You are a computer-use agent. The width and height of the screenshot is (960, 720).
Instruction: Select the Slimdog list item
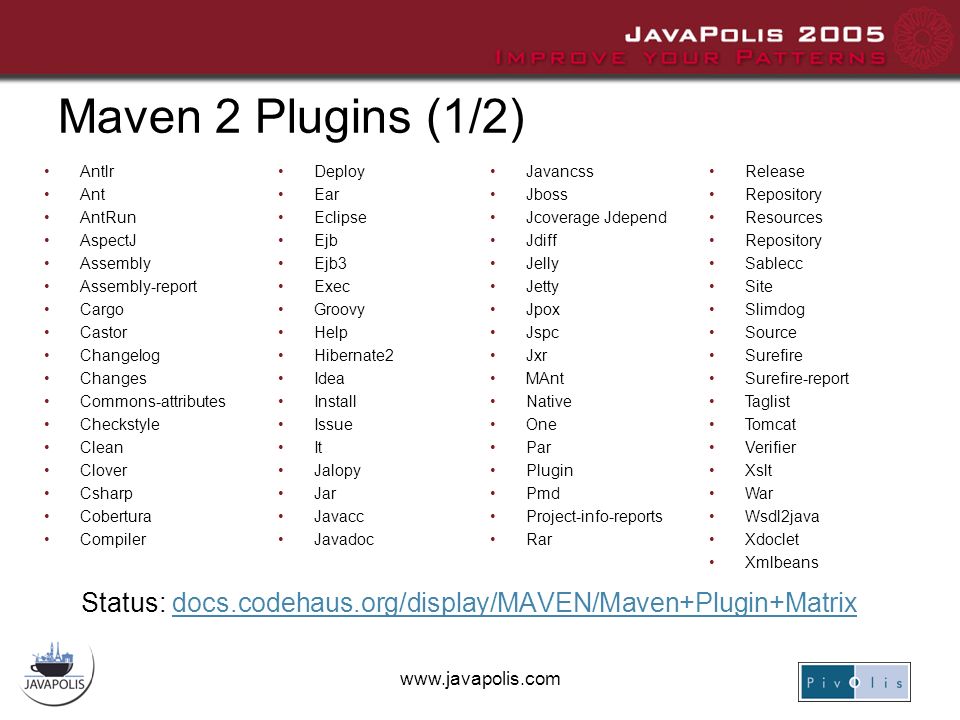[774, 310]
